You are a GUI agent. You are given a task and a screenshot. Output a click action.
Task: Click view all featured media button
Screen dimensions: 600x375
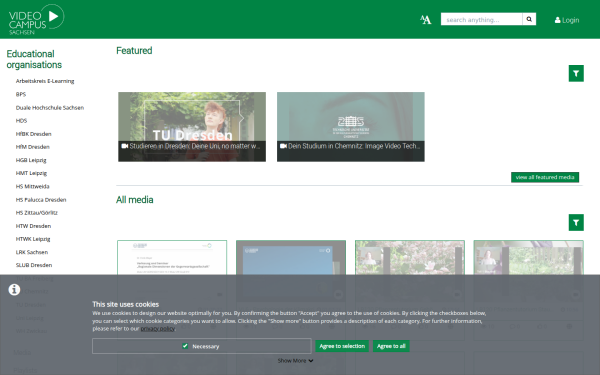(545, 177)
